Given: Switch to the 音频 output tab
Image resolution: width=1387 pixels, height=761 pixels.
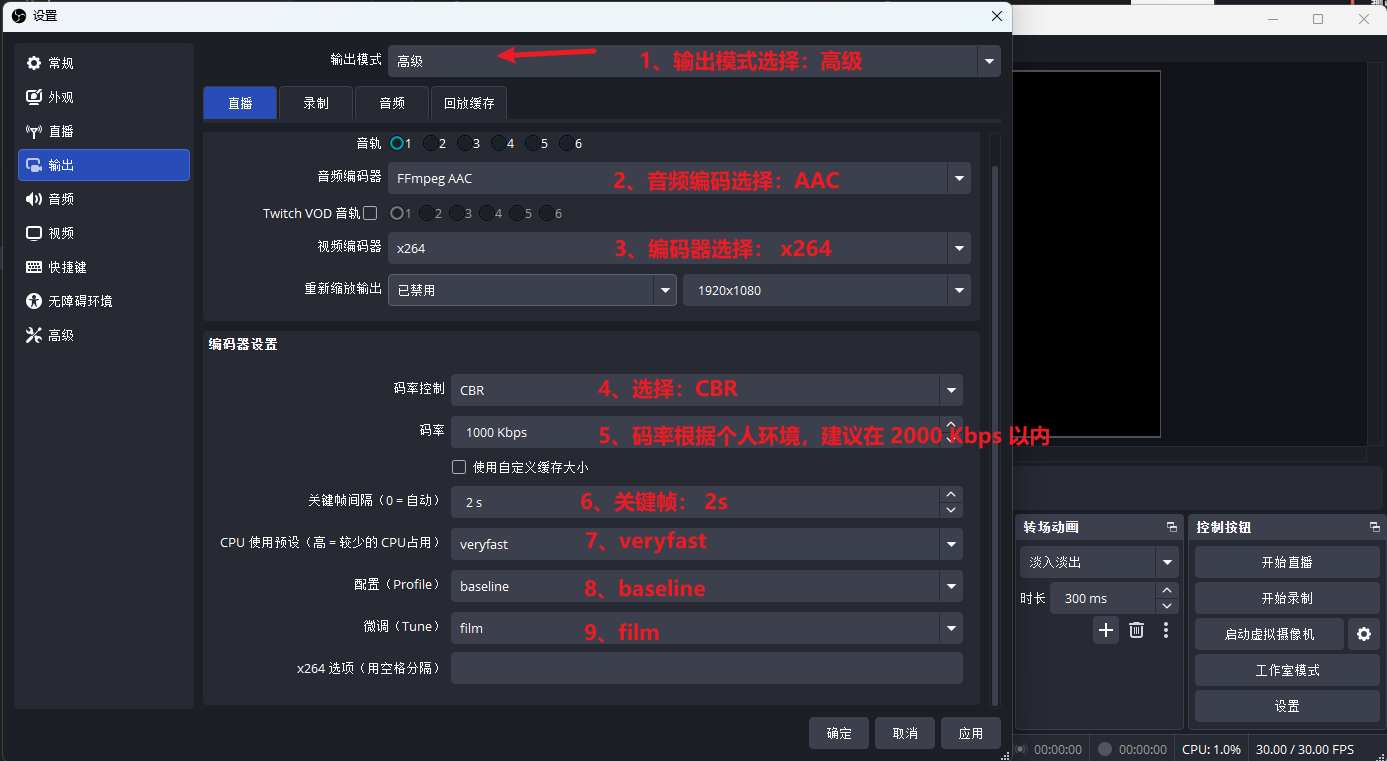Looking at the screenshot, I should [392, 103].
